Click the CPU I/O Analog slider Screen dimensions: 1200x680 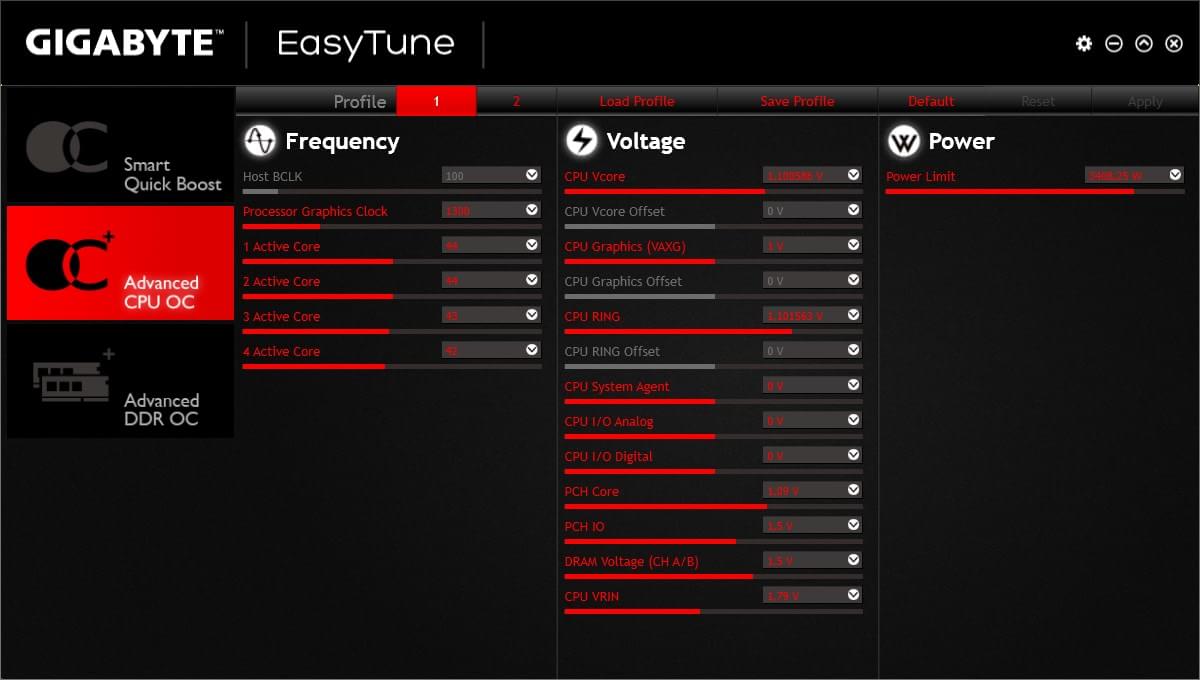pyautogui.click(x=713, y=436)
